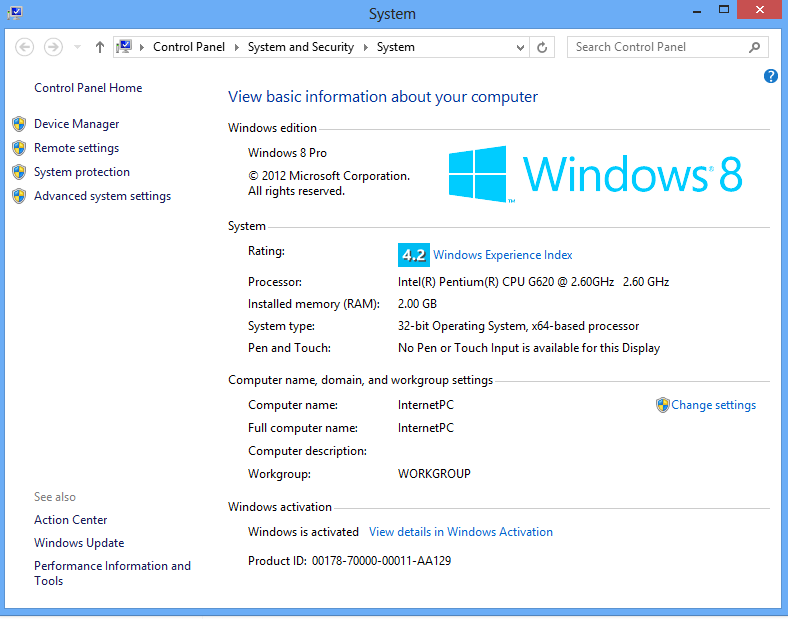The width and height of the screenshot is (788, 619).
Task: Click the System window title bar icon
Action: [x=15, y=13]
